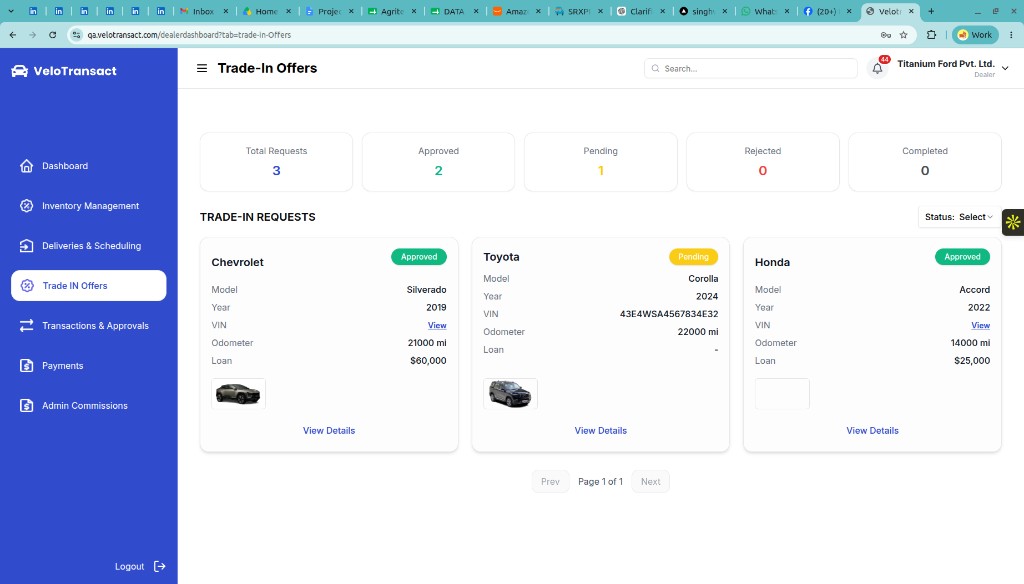Click the Completed summary card
Image resolution: width=1024 pixels, height=584 pixels.
(925, 162)
